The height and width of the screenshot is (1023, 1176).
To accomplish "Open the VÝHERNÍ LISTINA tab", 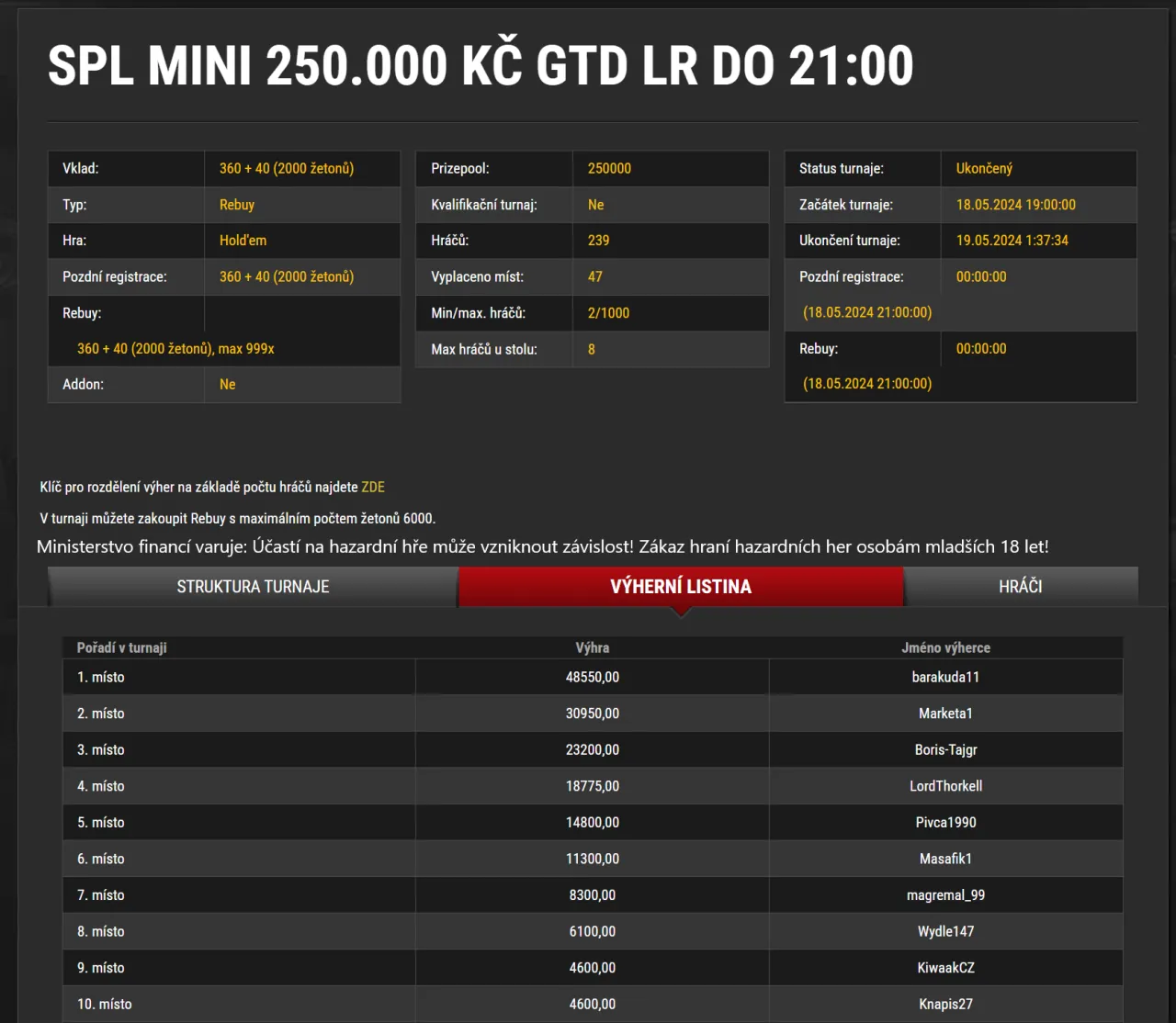I will coord(680,586).
